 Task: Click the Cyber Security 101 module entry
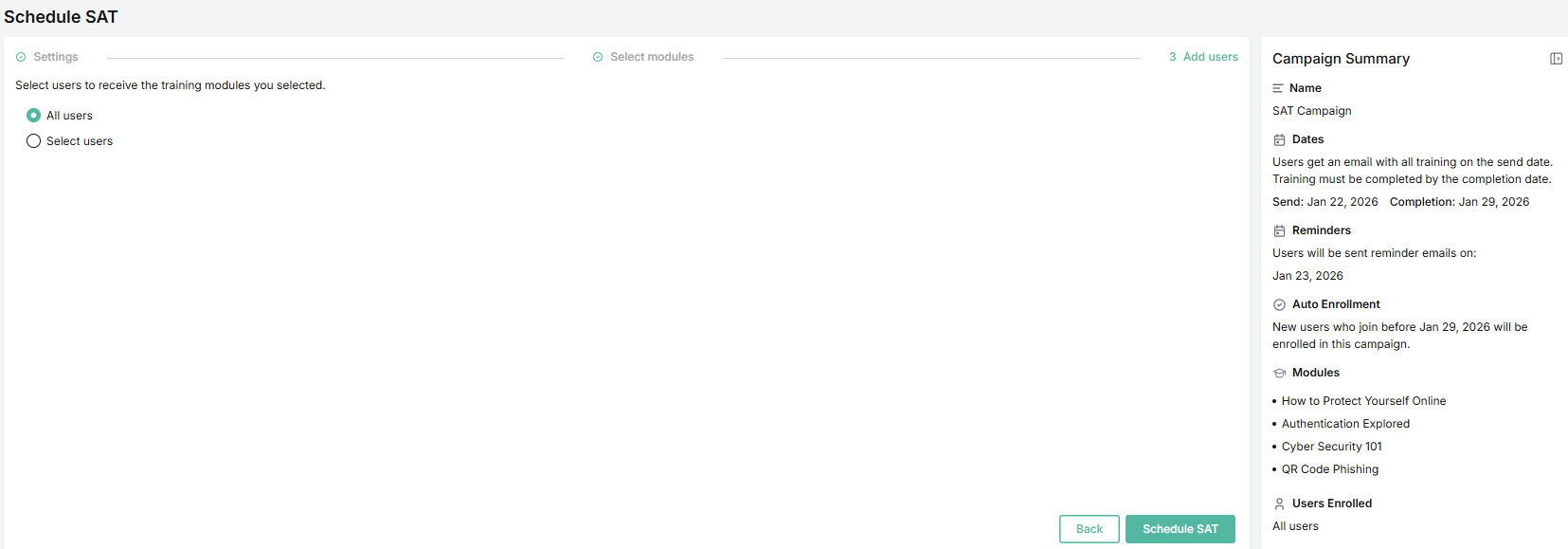(x=1331, y=447)
